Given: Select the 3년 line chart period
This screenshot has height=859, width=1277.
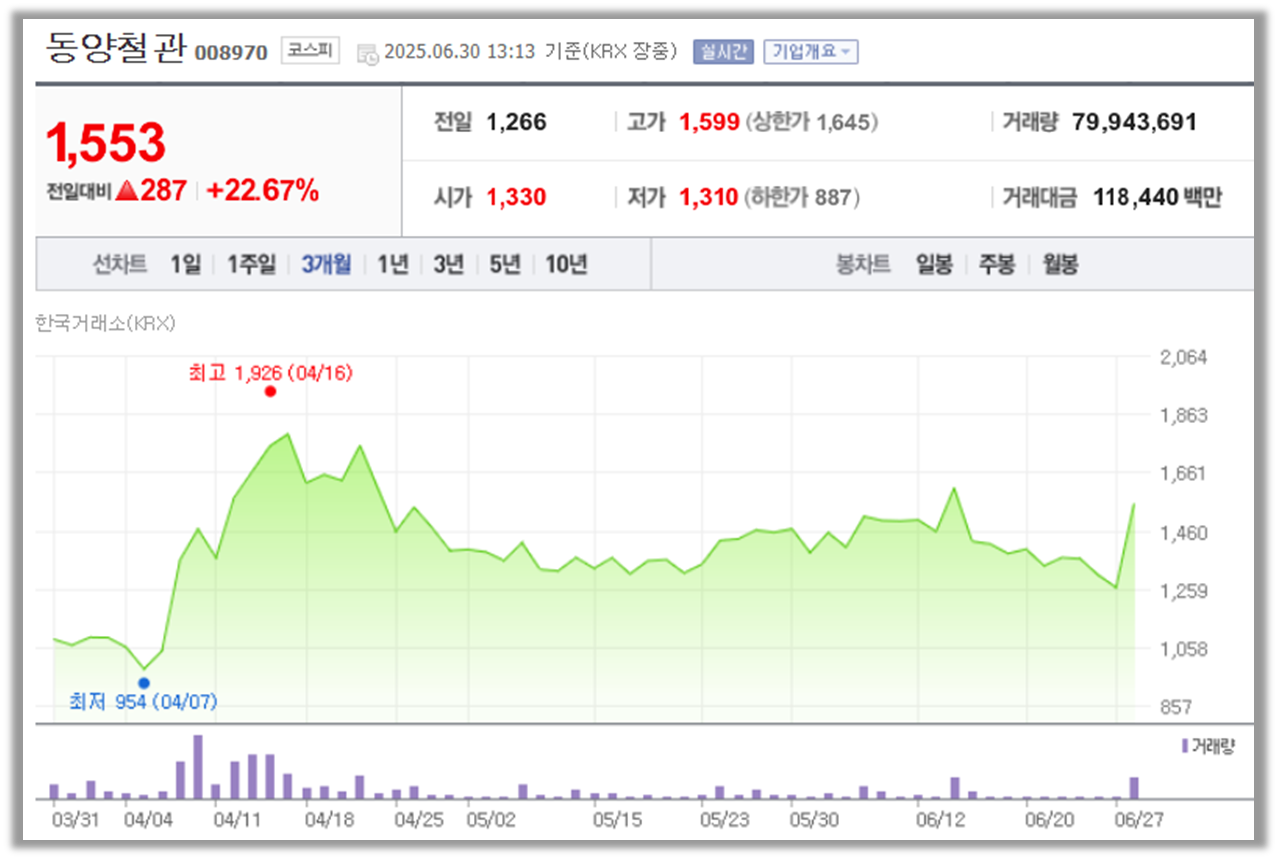Looking at the screenshot, I should pos(449,265).
